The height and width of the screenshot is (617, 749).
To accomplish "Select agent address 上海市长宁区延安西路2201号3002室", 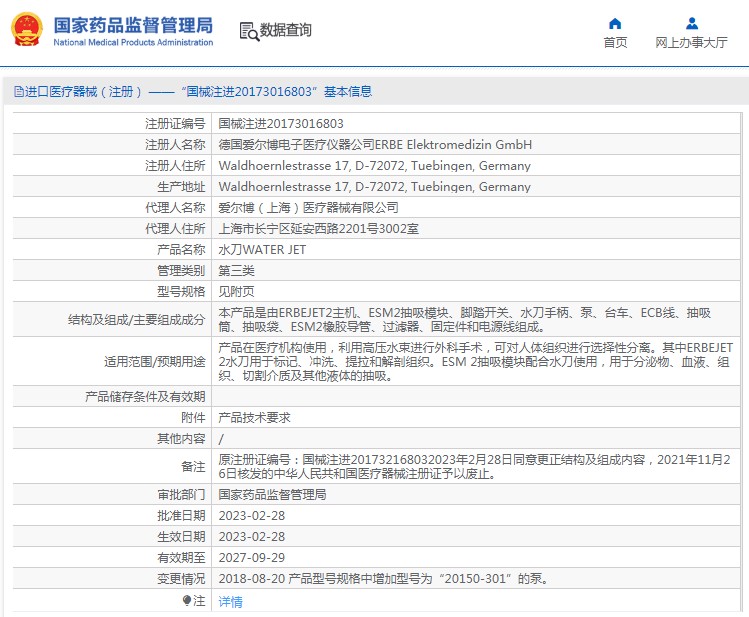I will coord(319,229).
